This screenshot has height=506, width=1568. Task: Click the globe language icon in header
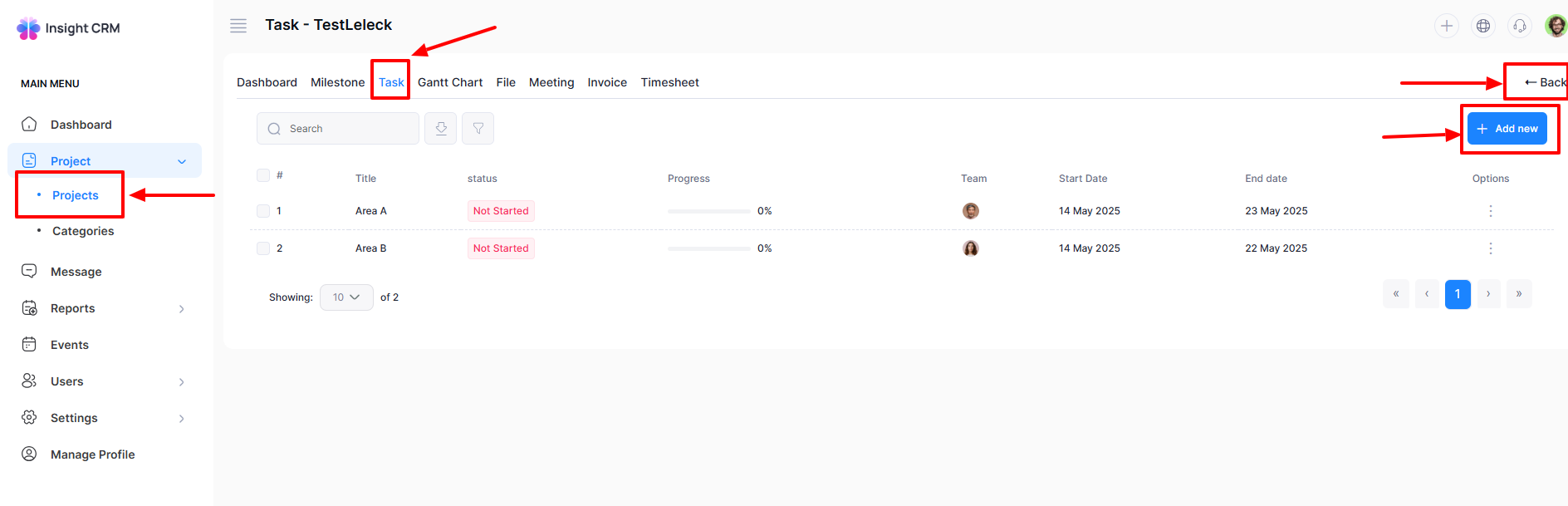point(1482,26)
